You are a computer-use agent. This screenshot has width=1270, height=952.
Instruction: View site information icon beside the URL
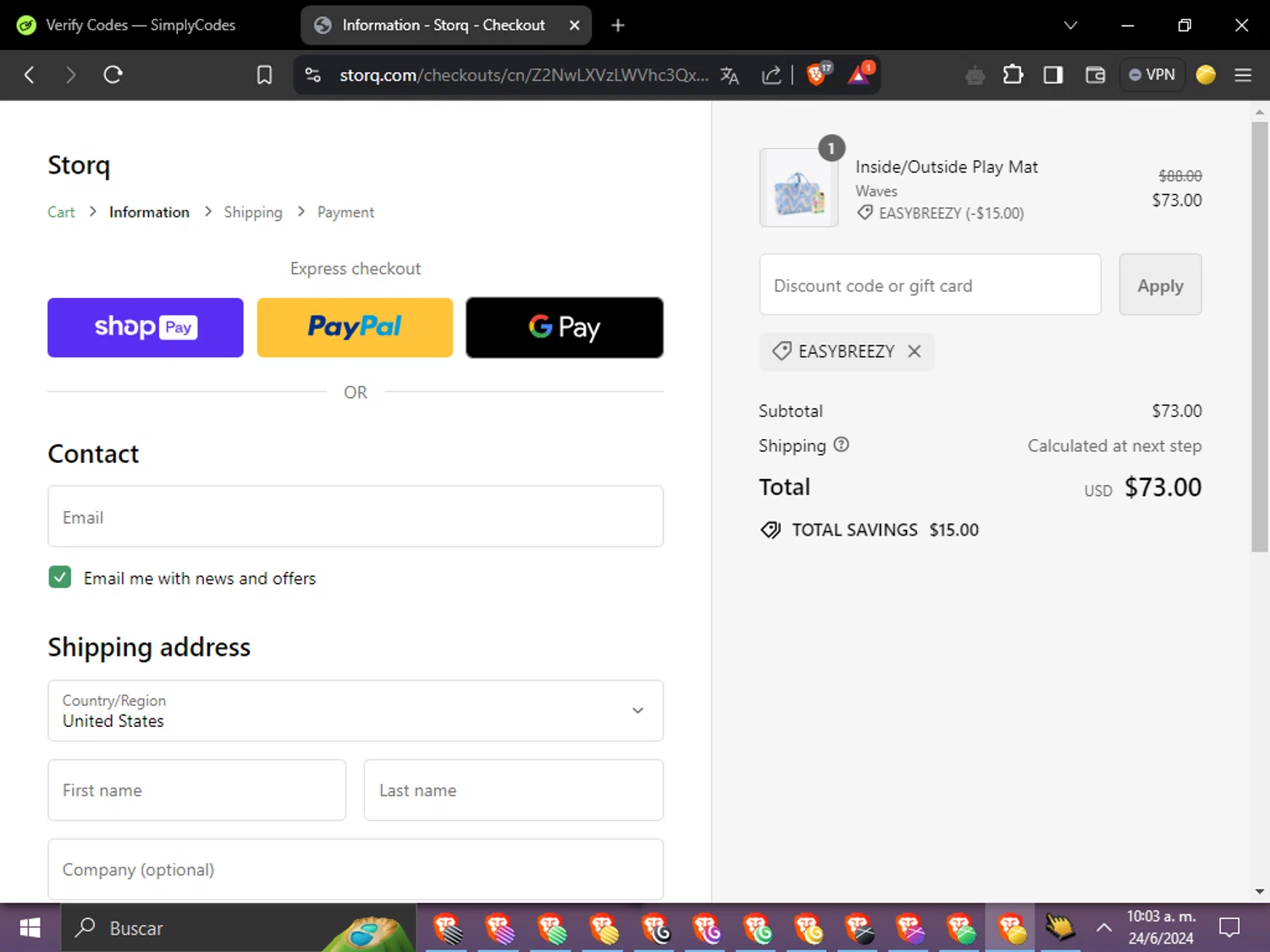click(x=313, y=75)
